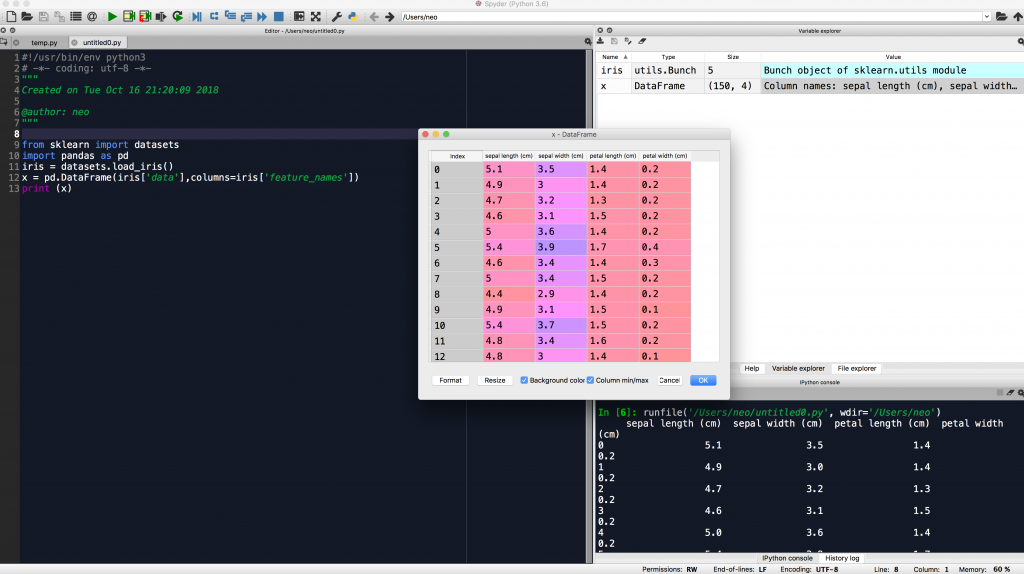
Task: Open Preferences wrench icon
Action: click(336, 16)
